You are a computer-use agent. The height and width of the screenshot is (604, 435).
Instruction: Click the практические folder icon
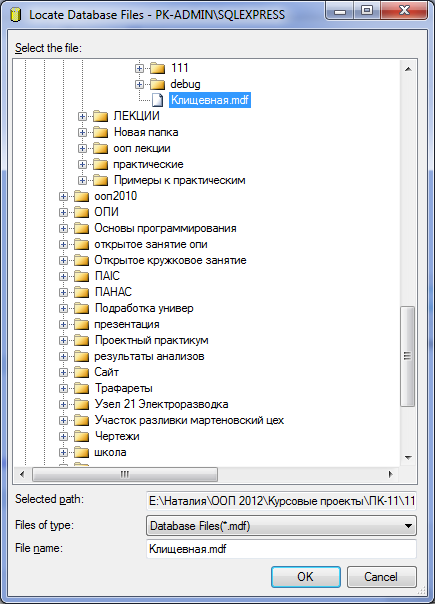(100, 164)
